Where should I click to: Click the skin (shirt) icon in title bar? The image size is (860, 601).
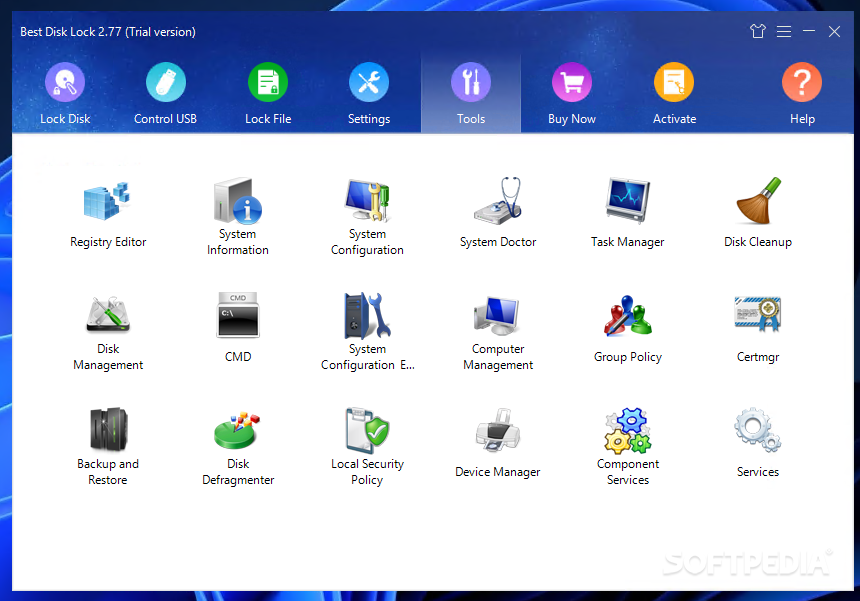coord(757,31)
